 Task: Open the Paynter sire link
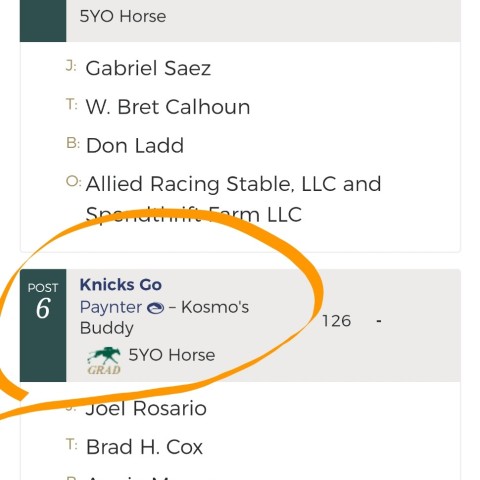pyautogui.click(x=111, y=307)
